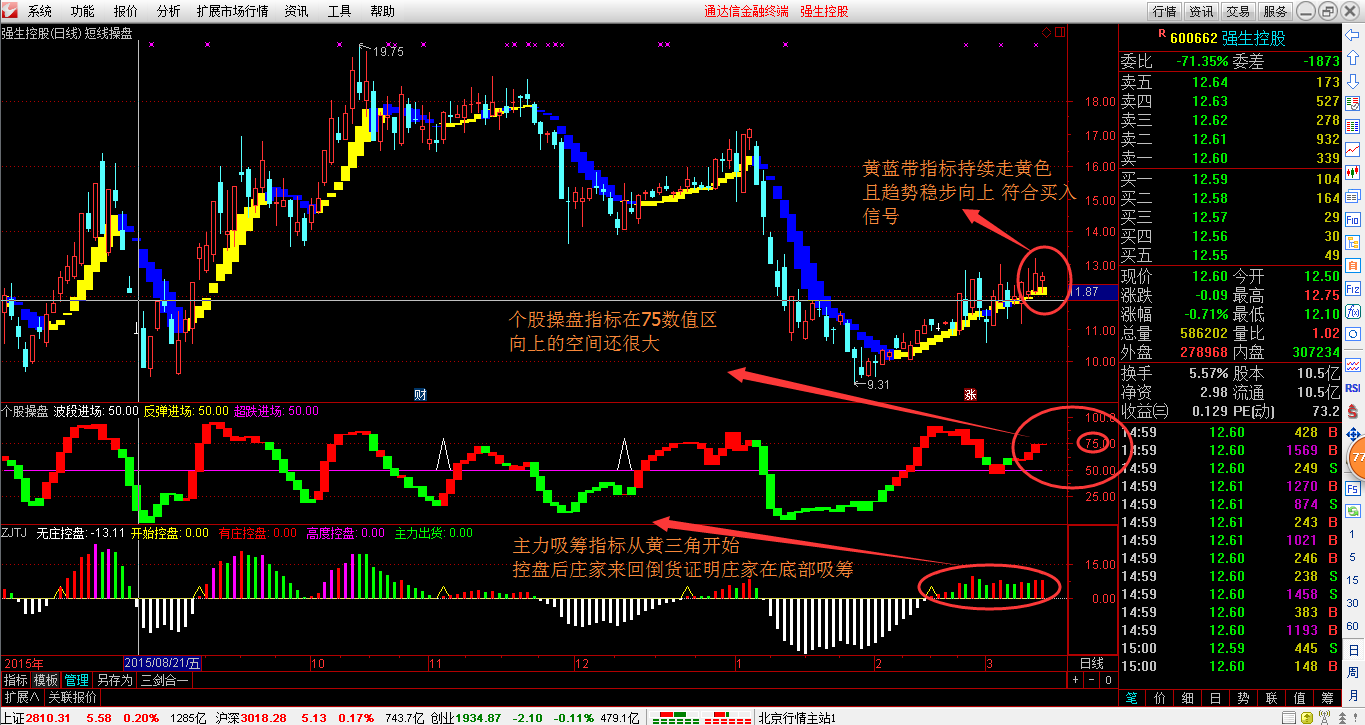Click the 三剑合一 template tab
This screenshot has height=725, width=1365.
164,680
